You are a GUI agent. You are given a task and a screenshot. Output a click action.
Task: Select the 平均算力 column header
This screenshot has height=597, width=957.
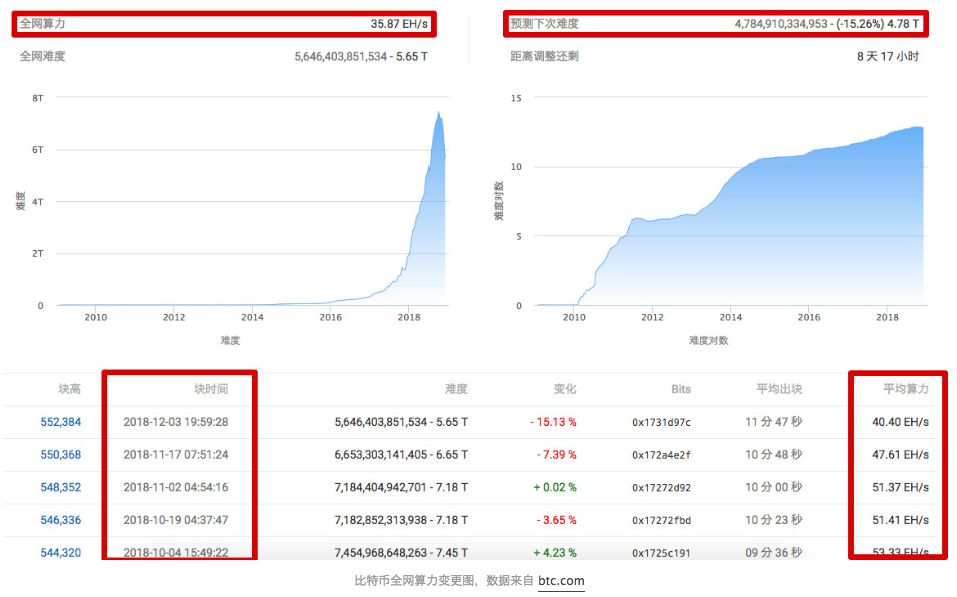(906, 389)
